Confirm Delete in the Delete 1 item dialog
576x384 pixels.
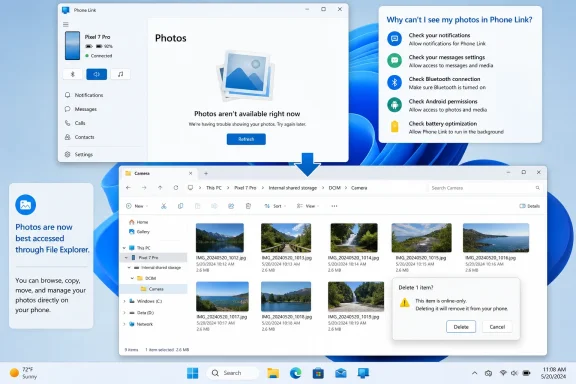click(461, 327)
